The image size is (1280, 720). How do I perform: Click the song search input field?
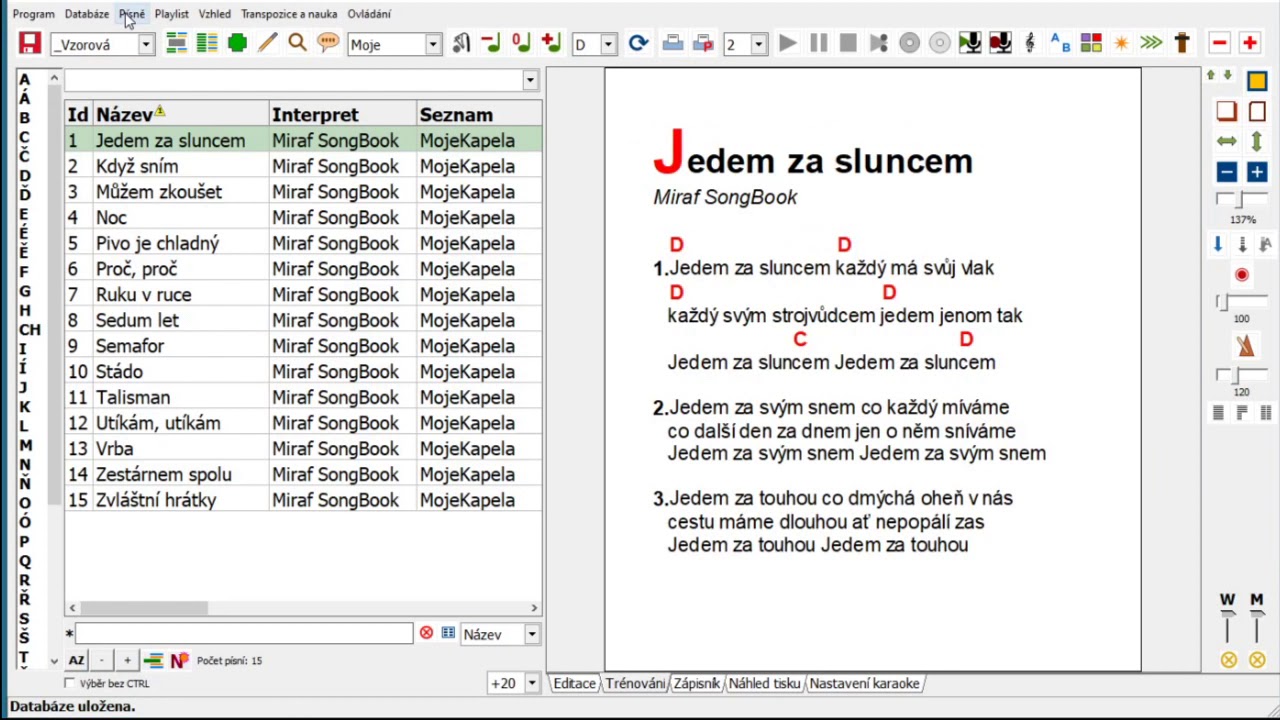[x=243, y=634]
